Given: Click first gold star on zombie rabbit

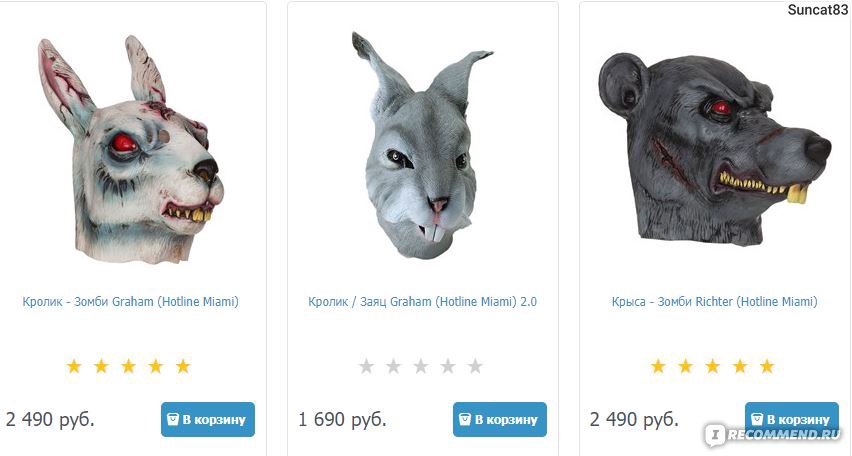Looking at the screenshot, I should 73,366.
